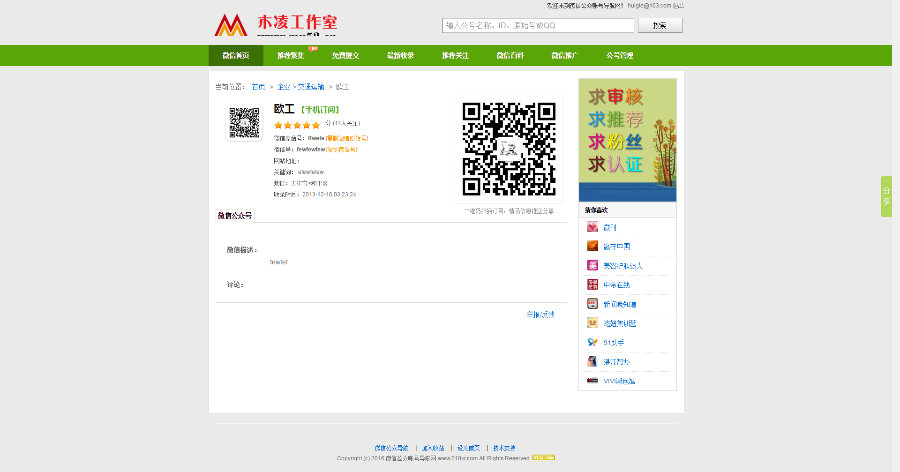Screen dimensions: 900x472
Task: Click the search button beside the input
Action: pos(660,25)
